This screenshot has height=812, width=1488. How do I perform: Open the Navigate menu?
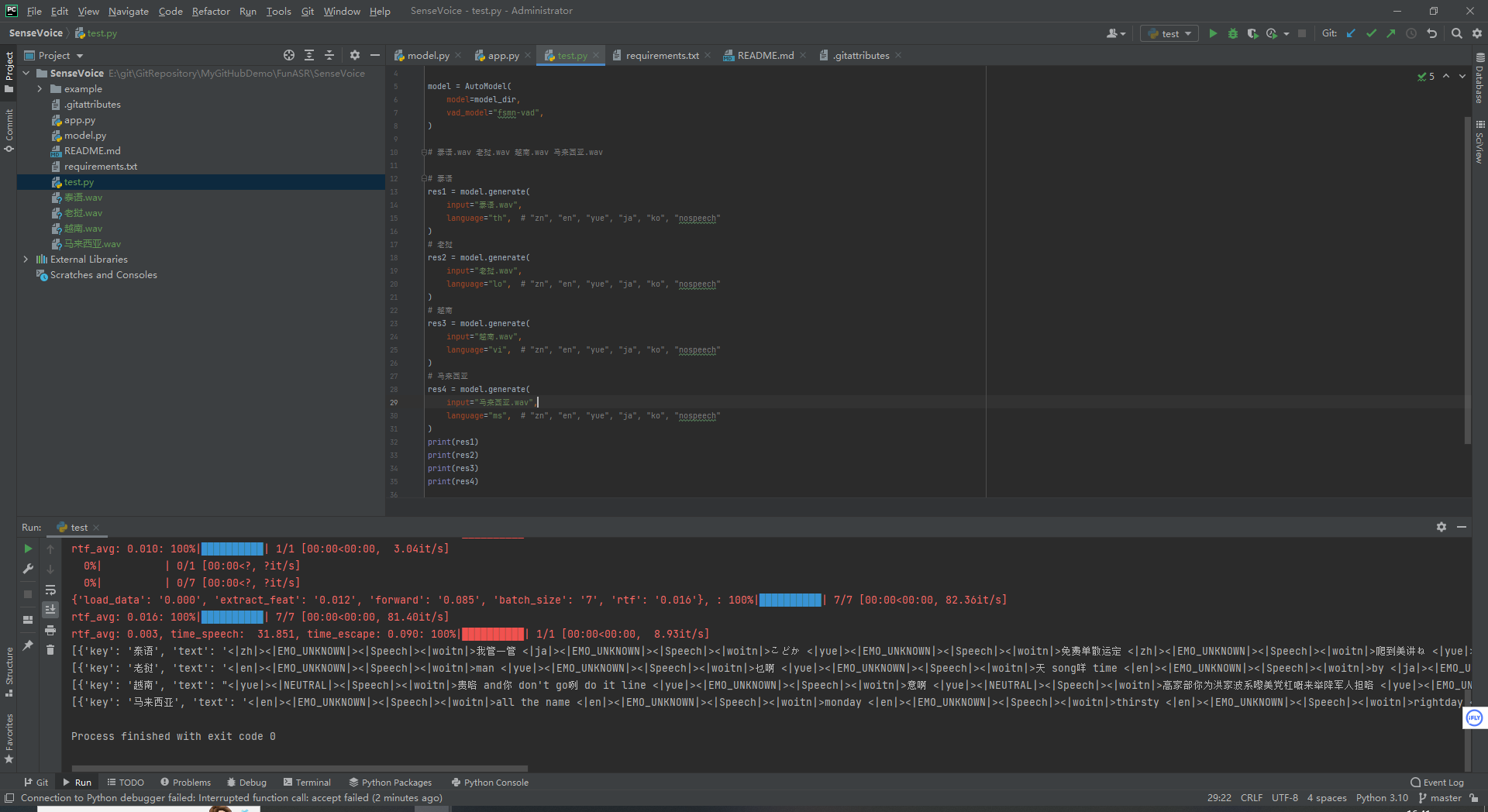pyautogui.click(x=129, y=11)
